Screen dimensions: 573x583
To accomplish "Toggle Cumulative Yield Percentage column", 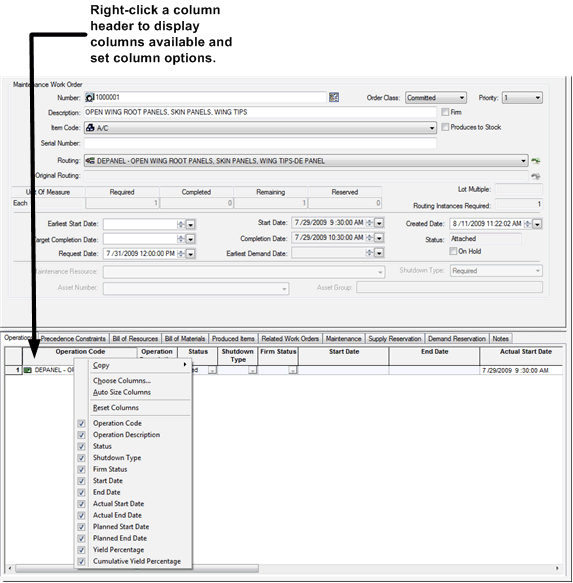I will (81, 561).
